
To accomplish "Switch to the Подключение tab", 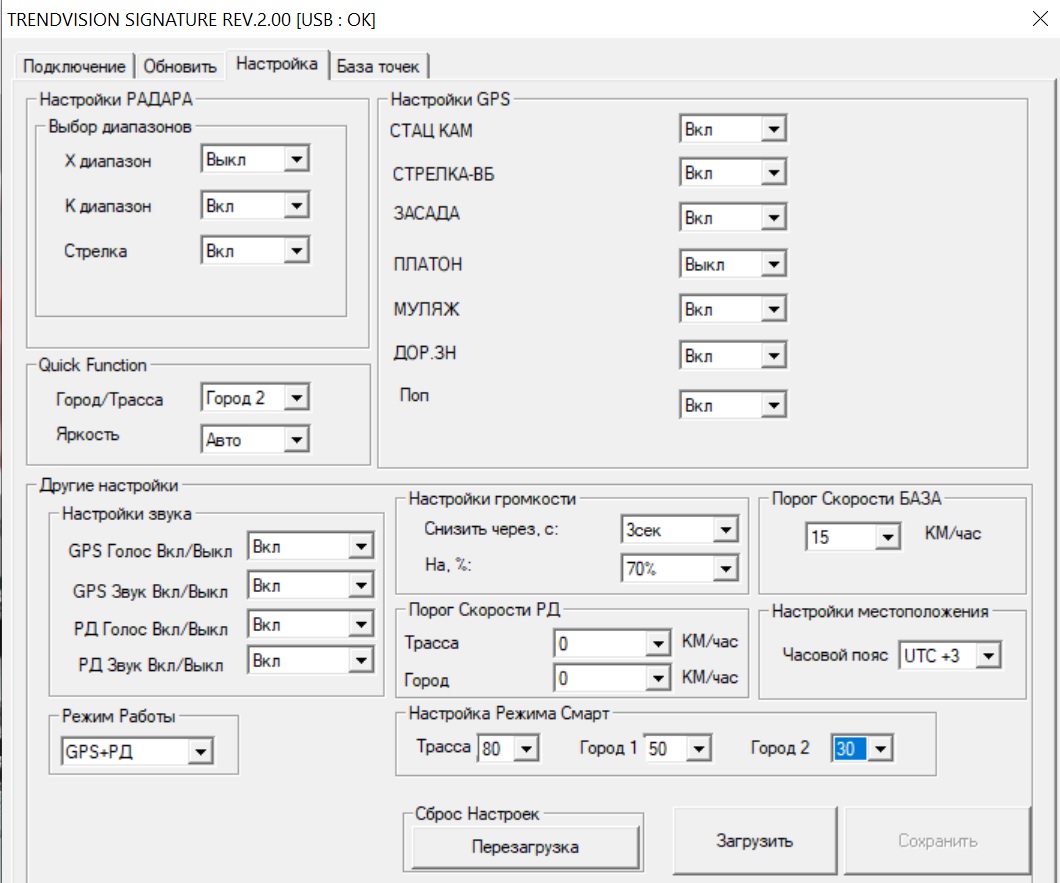I will tap(75, 67).
